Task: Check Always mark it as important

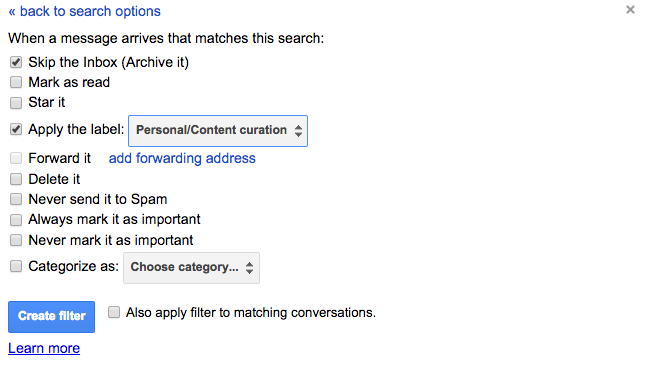Action: click(x=16, y=220)
